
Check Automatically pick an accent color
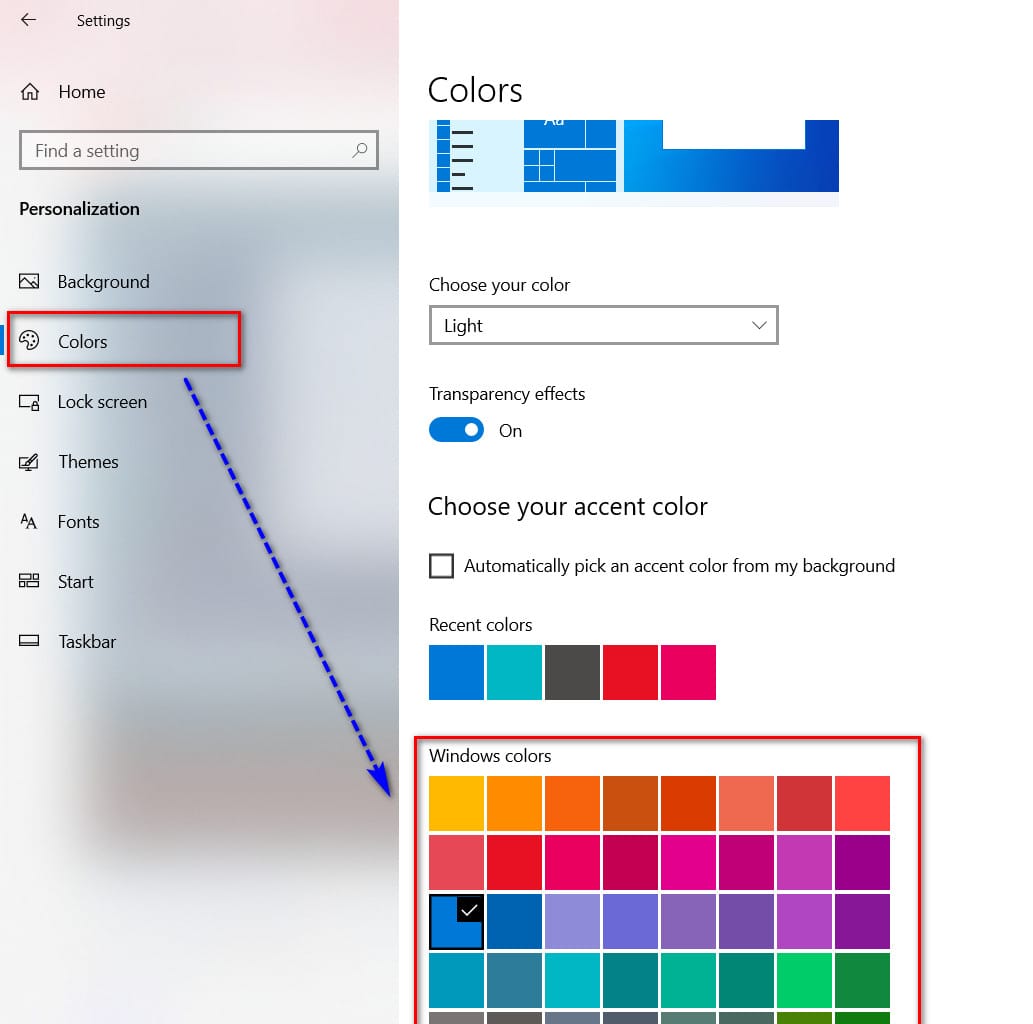tap(441, 565)
